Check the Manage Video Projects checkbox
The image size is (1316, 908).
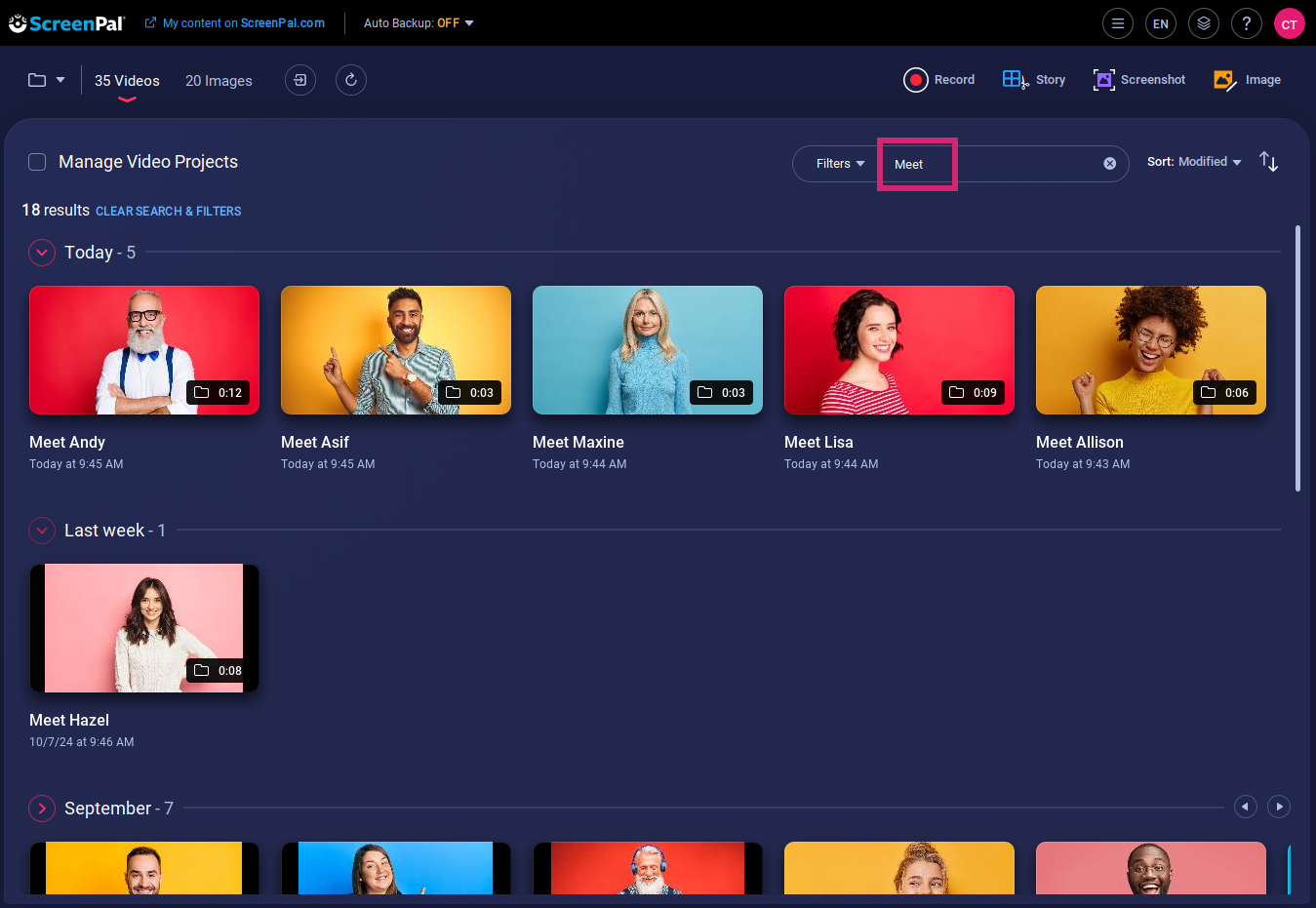(x=37, y=162)
